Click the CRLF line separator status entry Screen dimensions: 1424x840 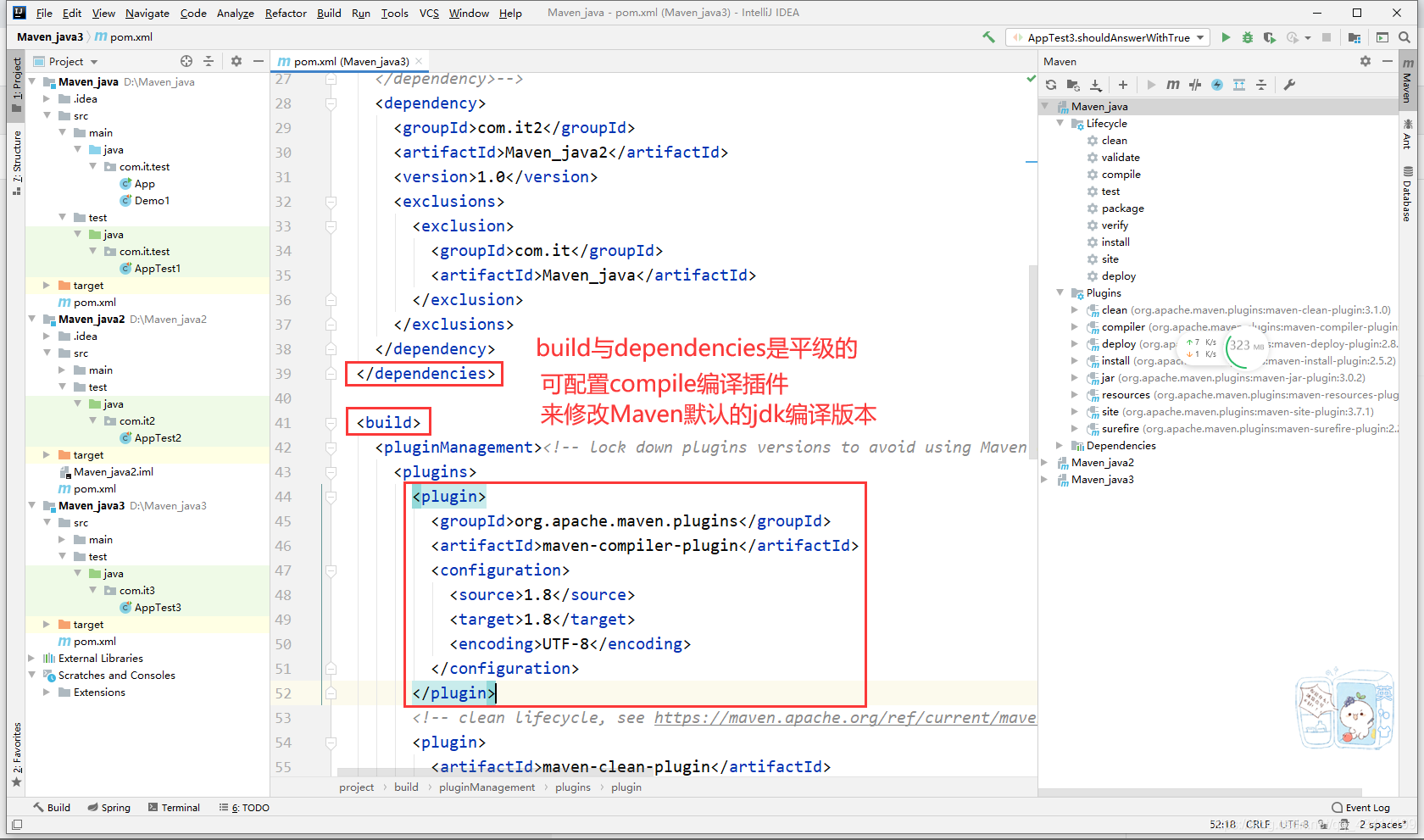click(1258, 825)
